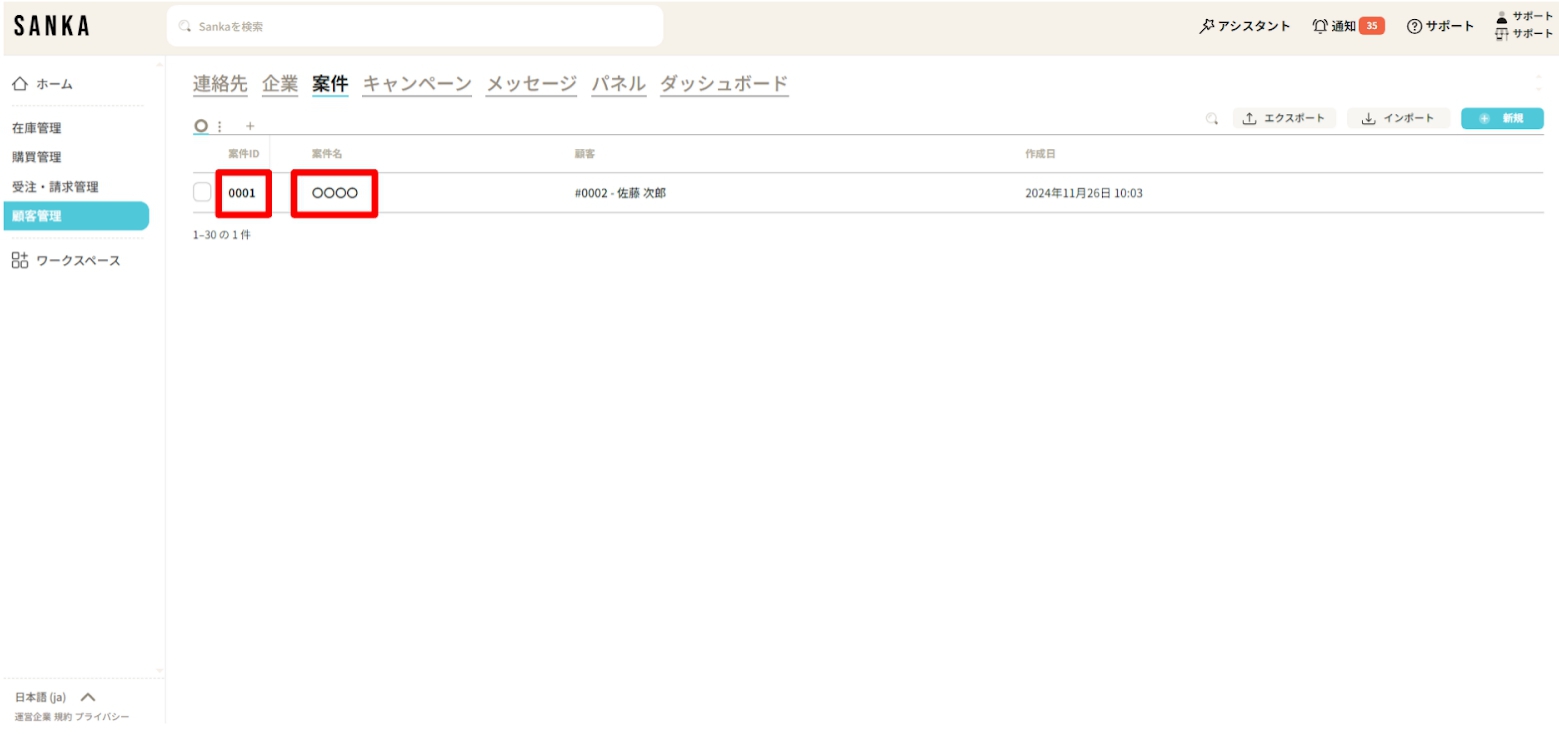Click the table search magnifier icon

(x=1212, y=119)
